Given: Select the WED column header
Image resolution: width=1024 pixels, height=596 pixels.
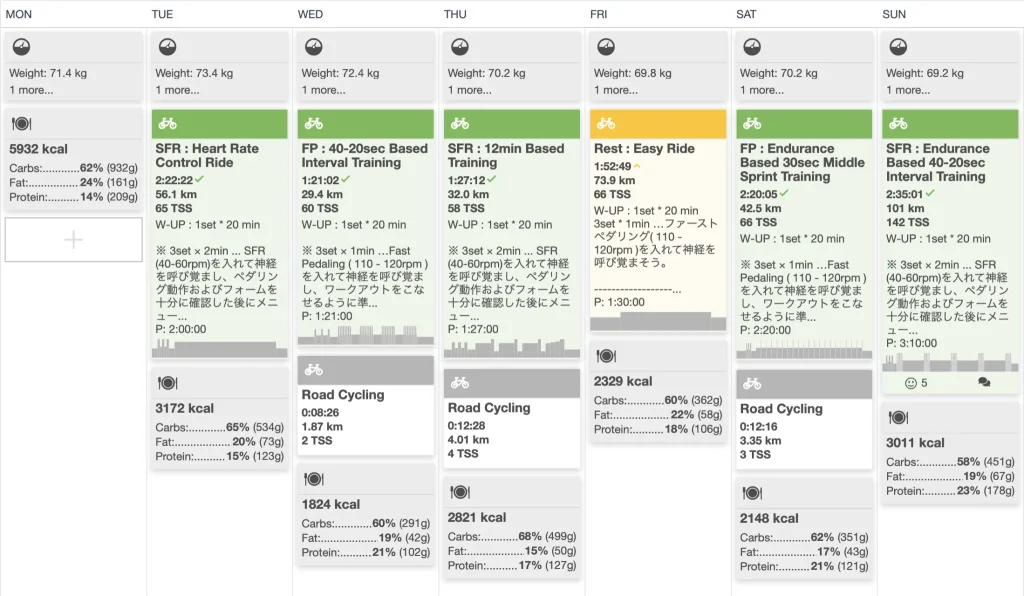Looking at the screenshot, I should tap(310, 14).
